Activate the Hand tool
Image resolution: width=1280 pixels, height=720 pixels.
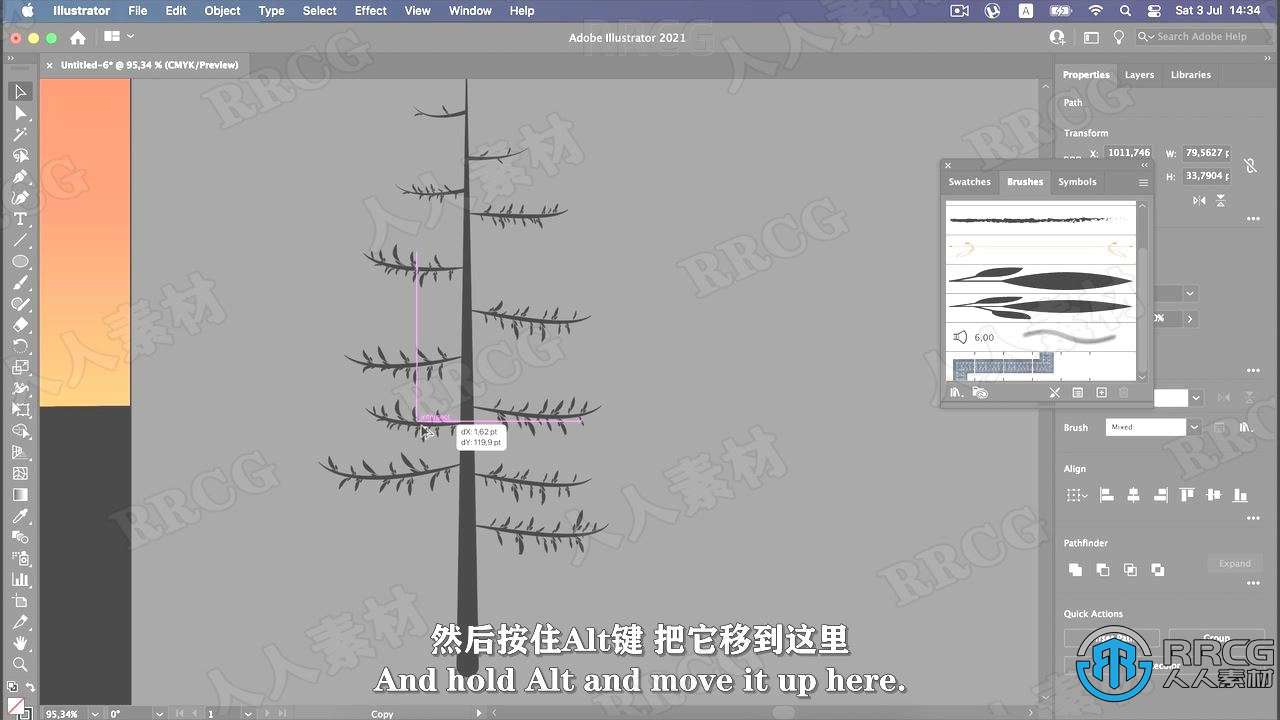[20, 643]
